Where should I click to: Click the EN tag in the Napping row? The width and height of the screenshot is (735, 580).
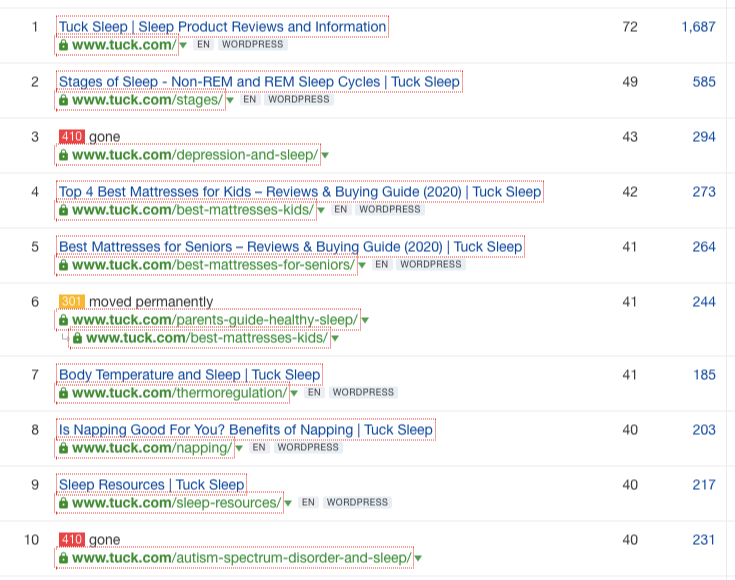point(259,447)
